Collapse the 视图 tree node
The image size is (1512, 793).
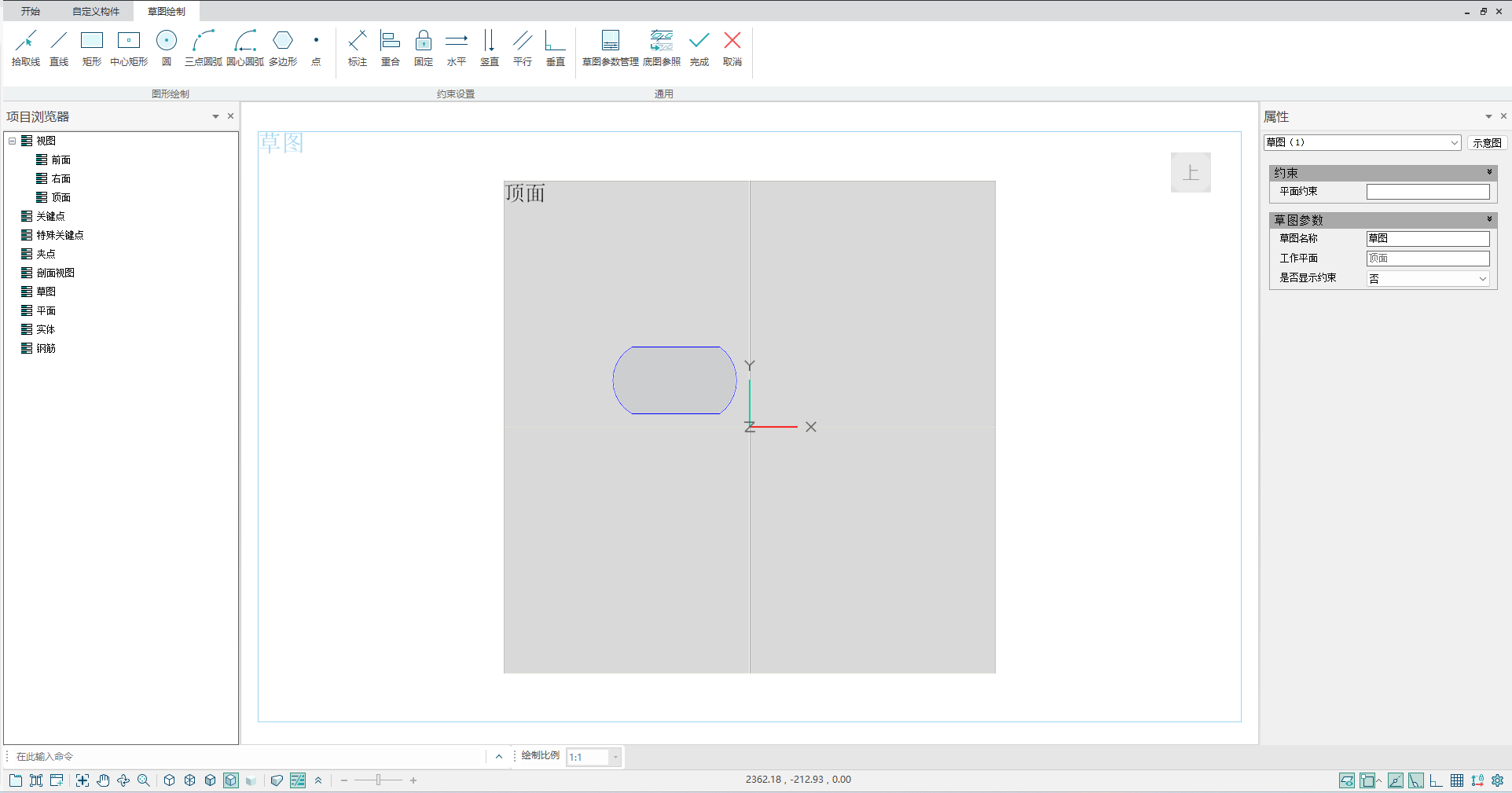point(13,141)
